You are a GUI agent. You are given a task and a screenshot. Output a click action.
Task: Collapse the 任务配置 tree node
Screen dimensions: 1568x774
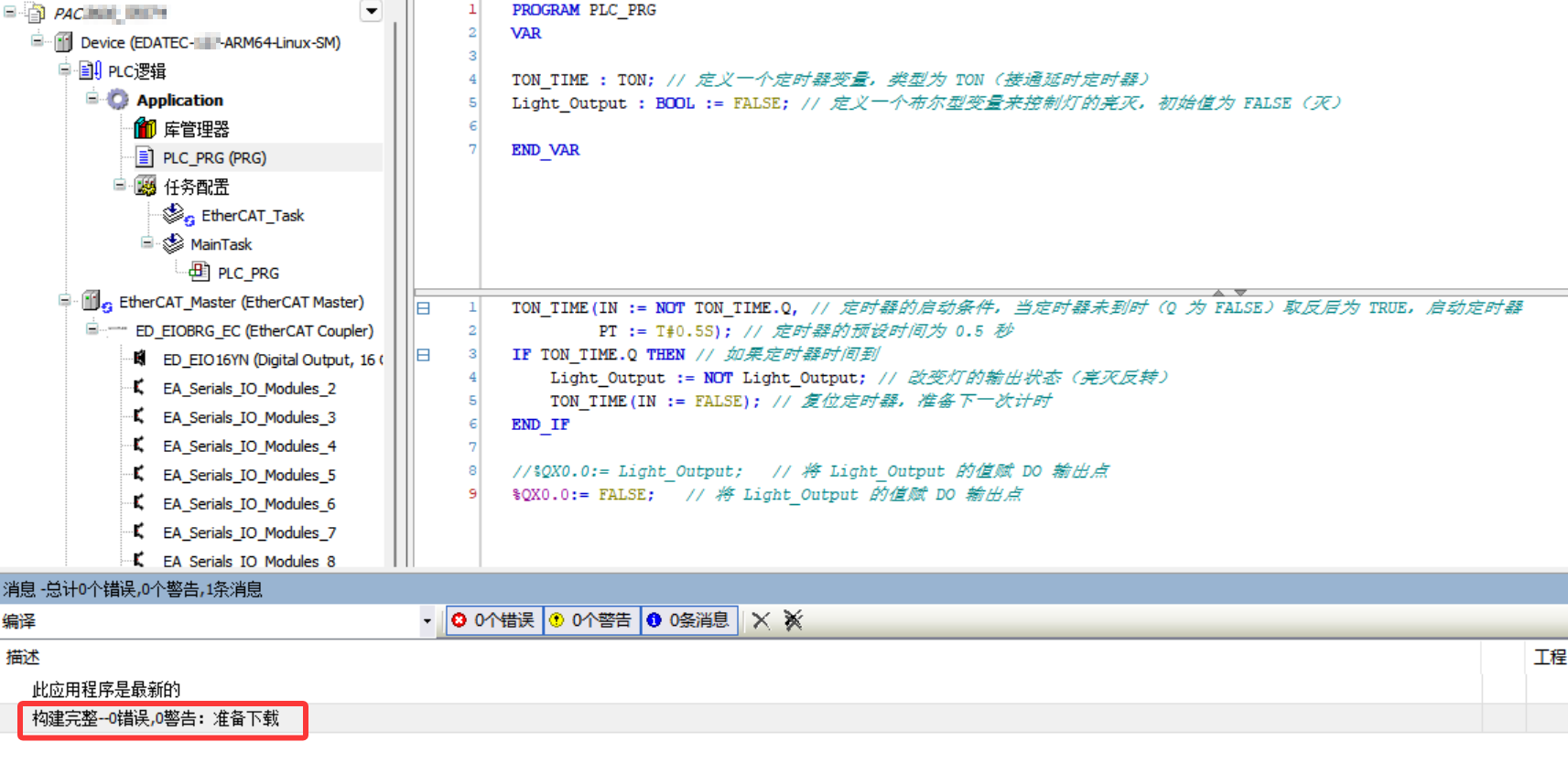point(120,186)
